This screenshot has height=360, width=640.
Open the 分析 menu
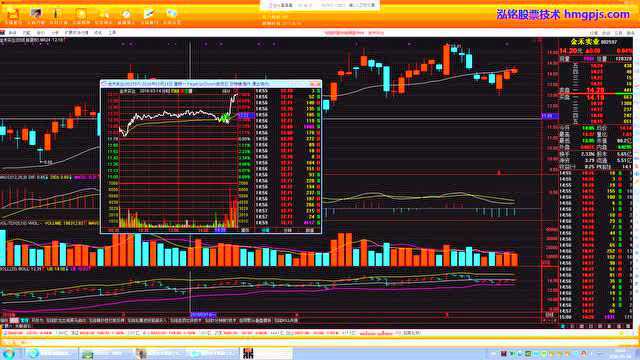coord(55,33)
